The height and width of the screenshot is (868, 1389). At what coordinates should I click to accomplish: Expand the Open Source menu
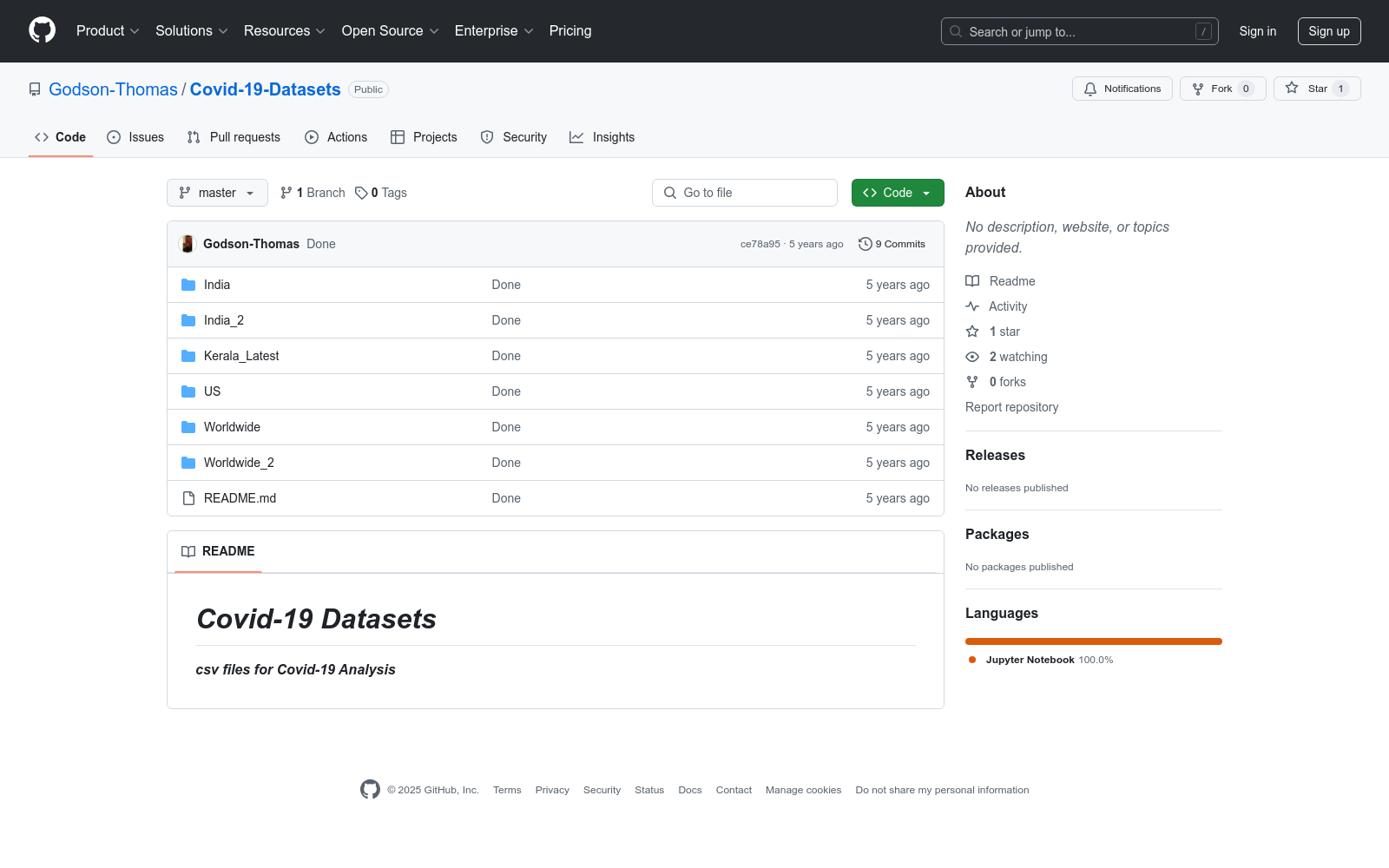tap(391, 30)
